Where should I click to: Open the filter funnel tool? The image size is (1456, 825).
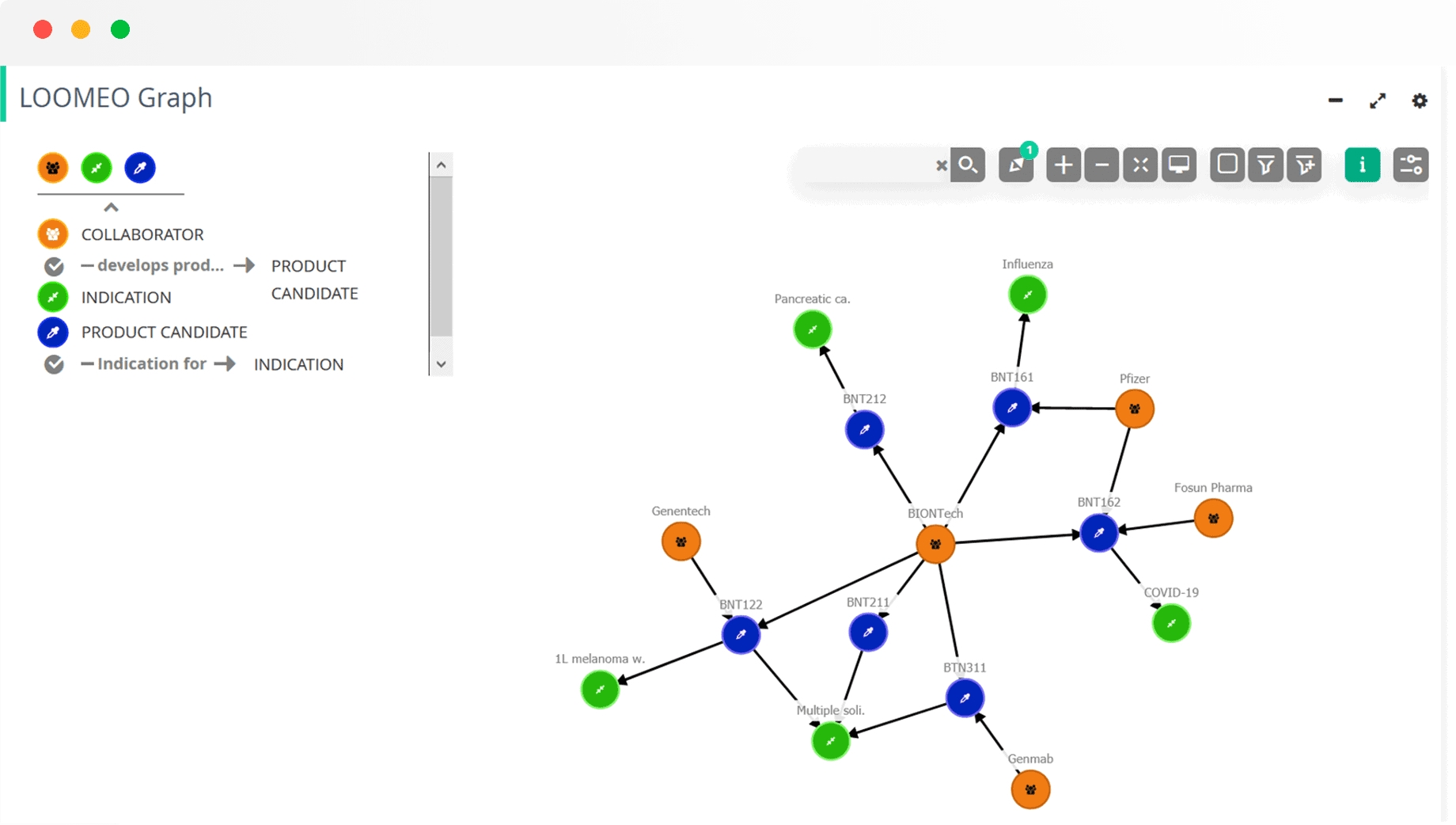[x=1265, y=165]
